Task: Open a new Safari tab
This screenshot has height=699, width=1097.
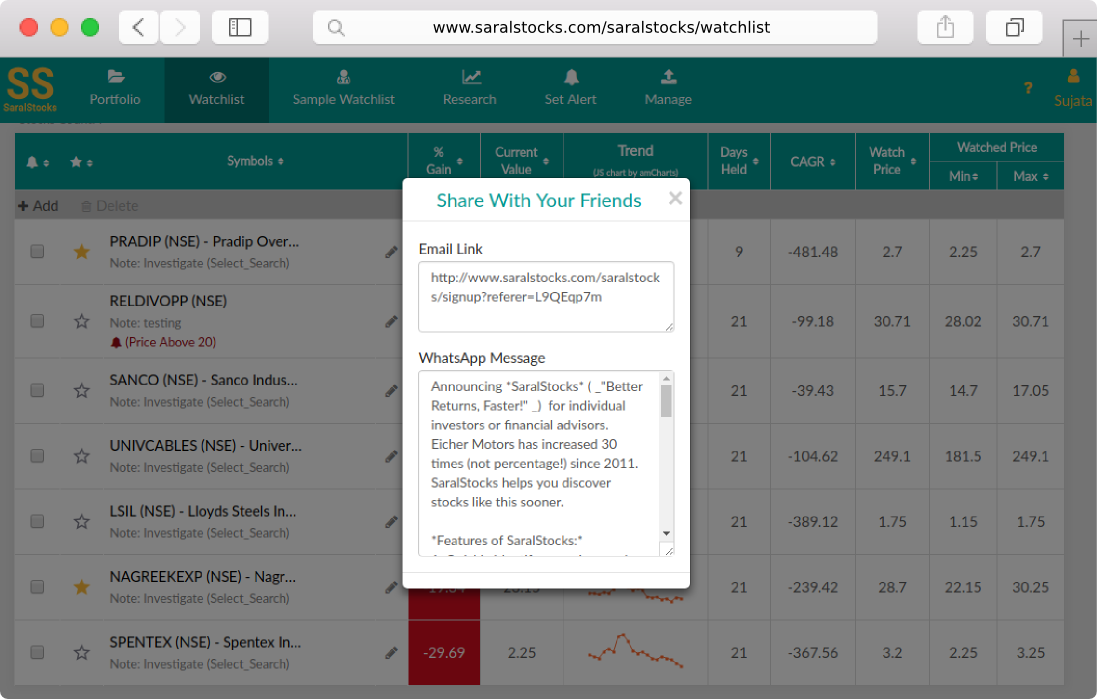Action: point(1080,38)
